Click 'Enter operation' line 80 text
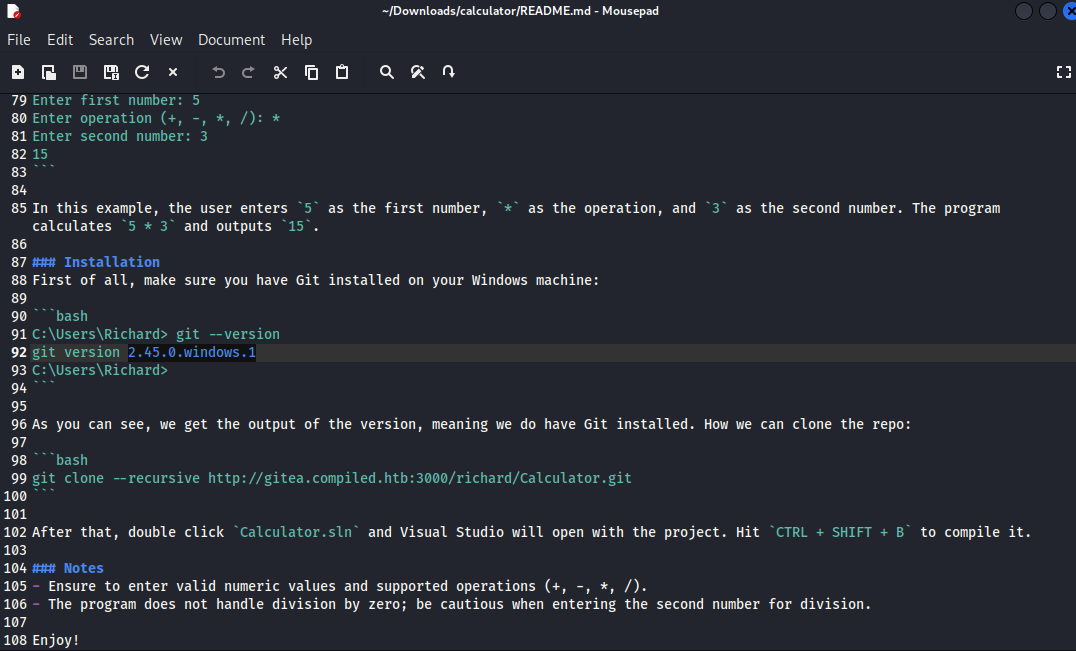The width and height of the screenshot is (1076, 651). click(156, 118)
